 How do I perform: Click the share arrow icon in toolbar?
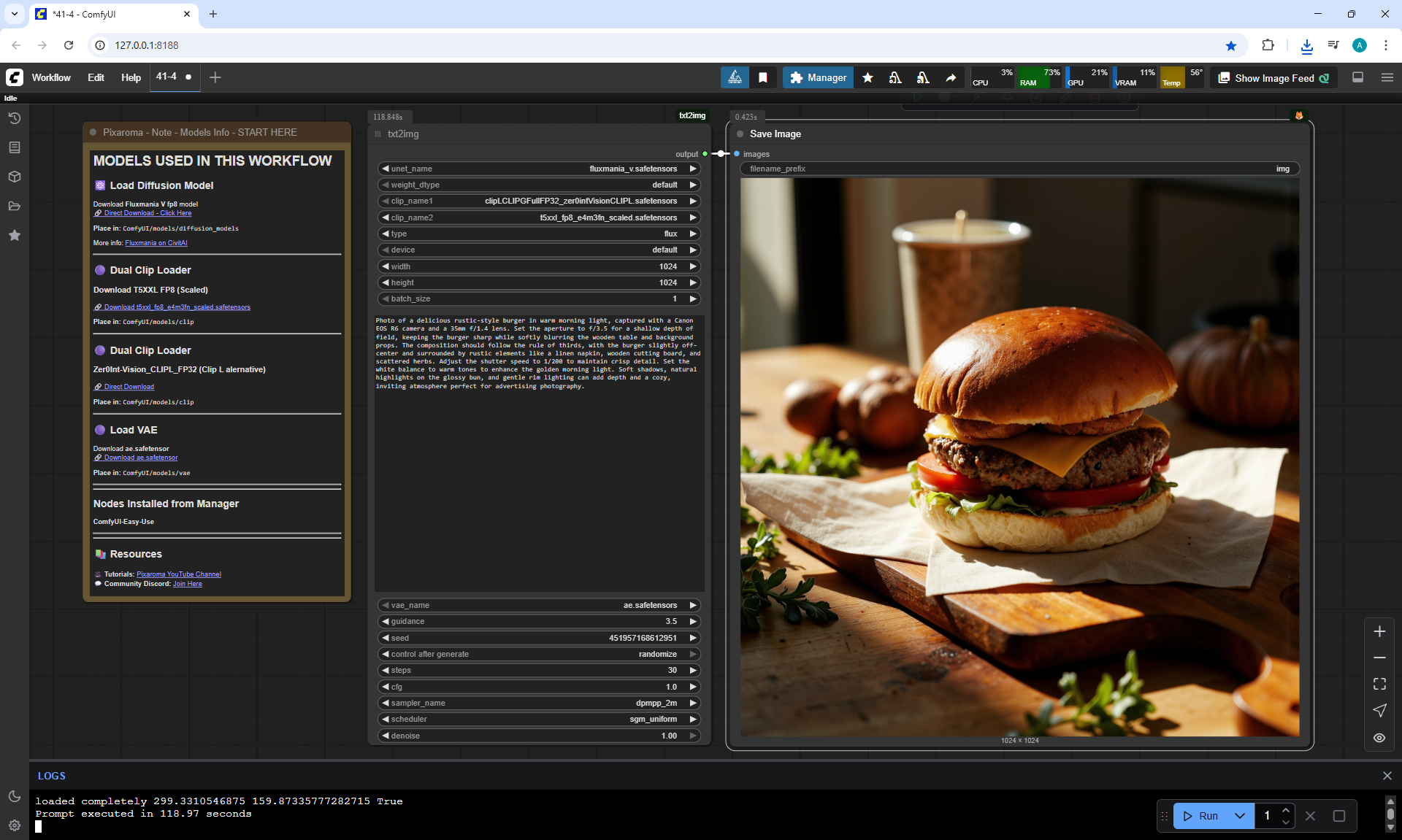(x=951, y=77)
